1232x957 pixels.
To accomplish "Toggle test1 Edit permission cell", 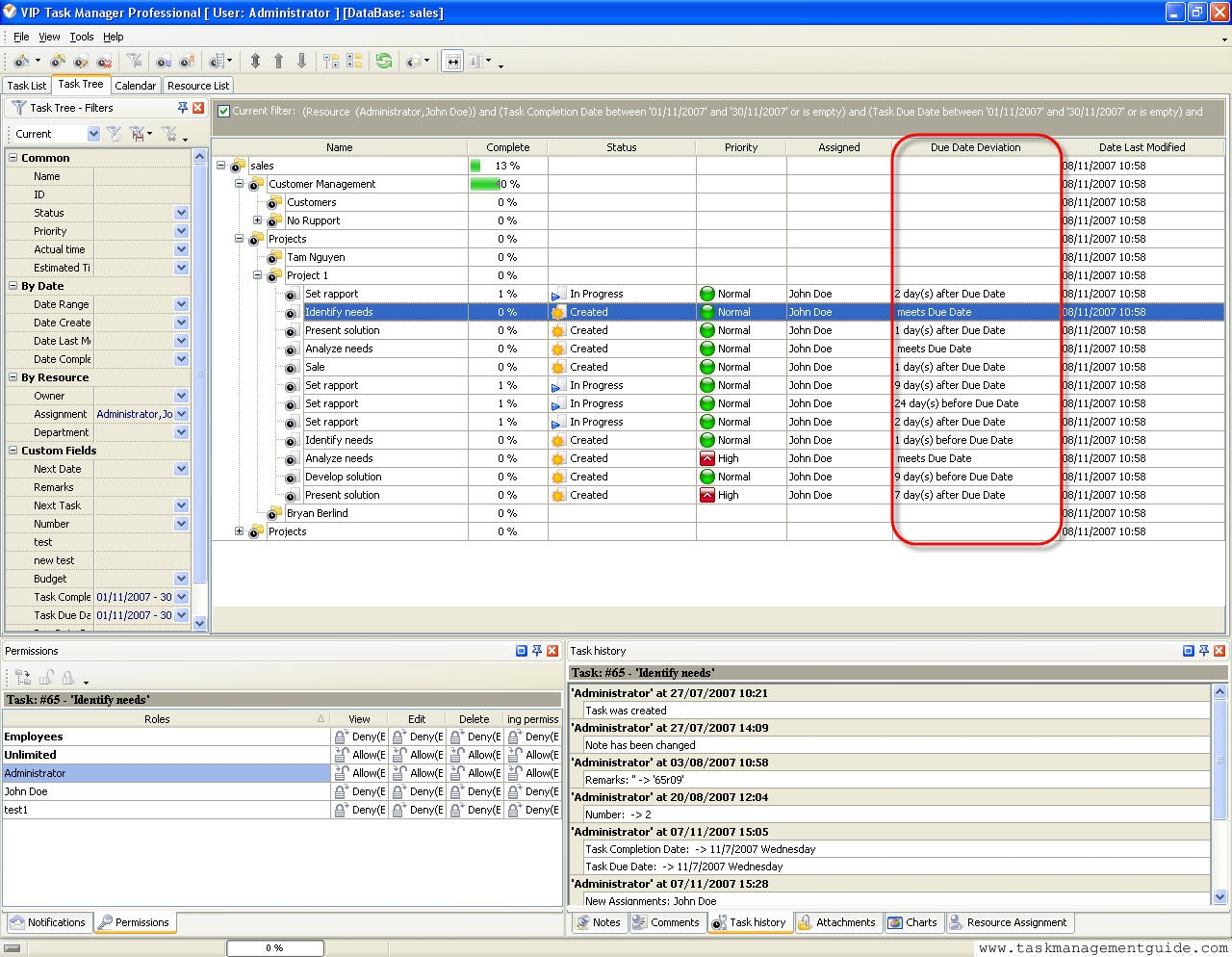I will 417,810.
